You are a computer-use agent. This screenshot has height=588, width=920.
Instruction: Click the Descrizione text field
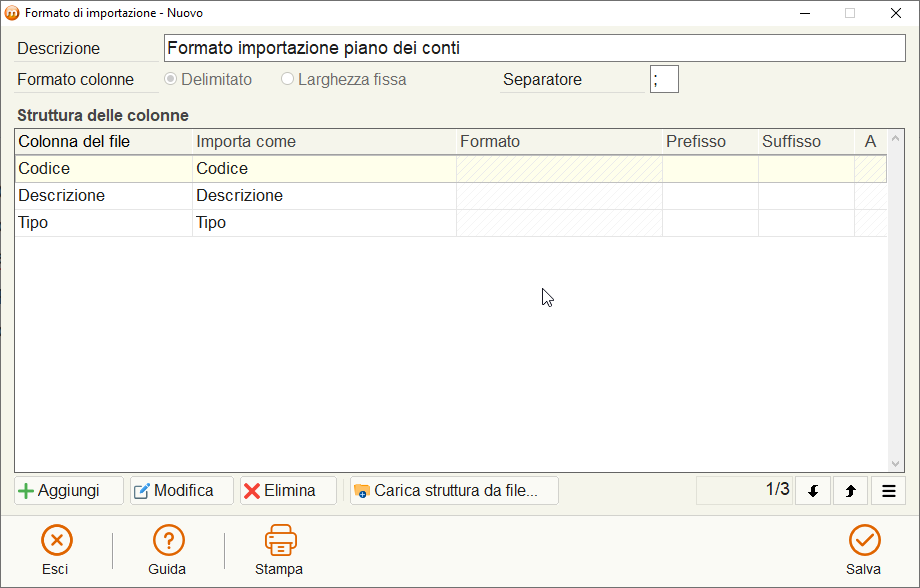pos(535,48)
